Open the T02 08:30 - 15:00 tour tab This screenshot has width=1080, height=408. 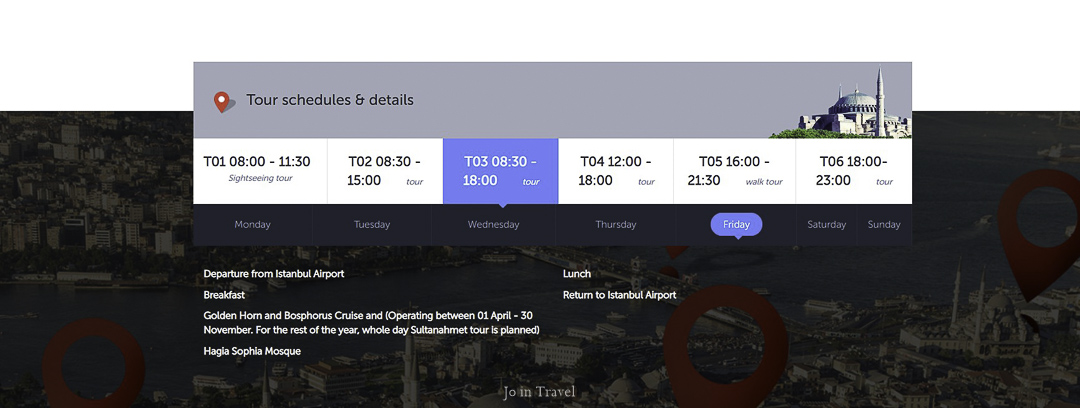[x=385, y=171]
